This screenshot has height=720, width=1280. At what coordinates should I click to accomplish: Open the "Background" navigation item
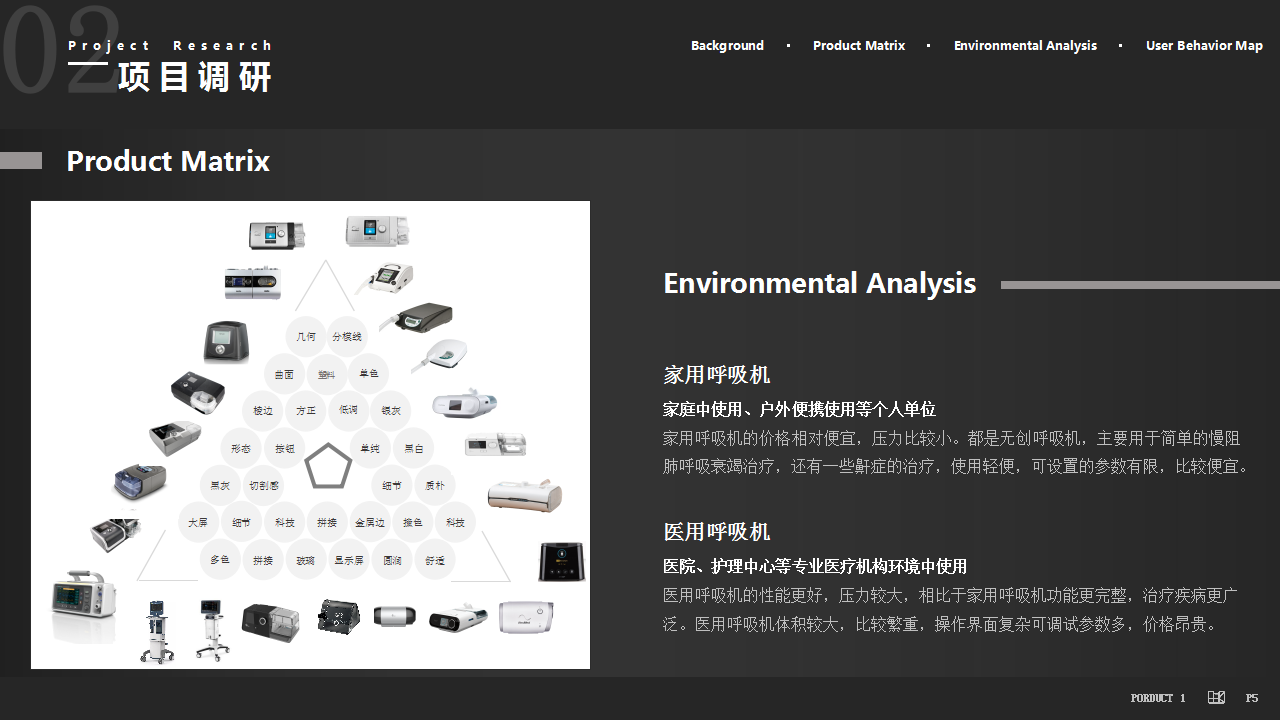pyautogui.click(x=727, y=45)
